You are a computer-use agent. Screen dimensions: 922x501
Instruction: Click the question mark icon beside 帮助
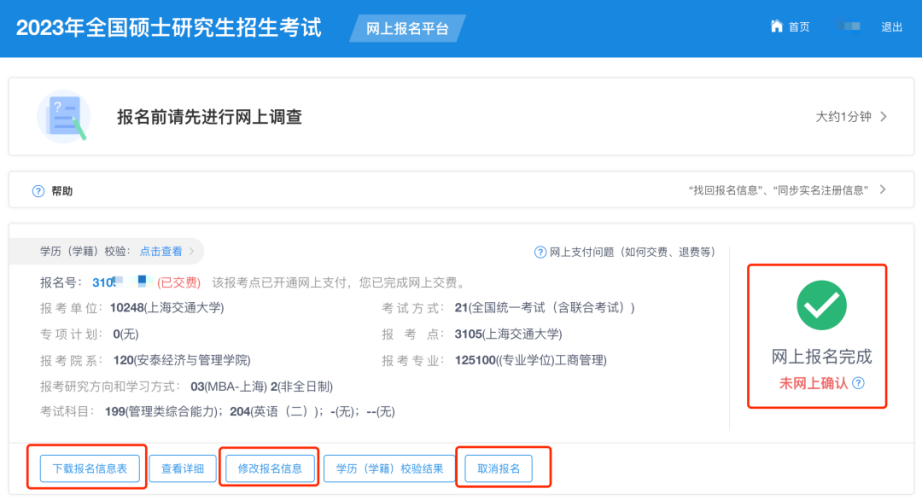pos(38,191)
